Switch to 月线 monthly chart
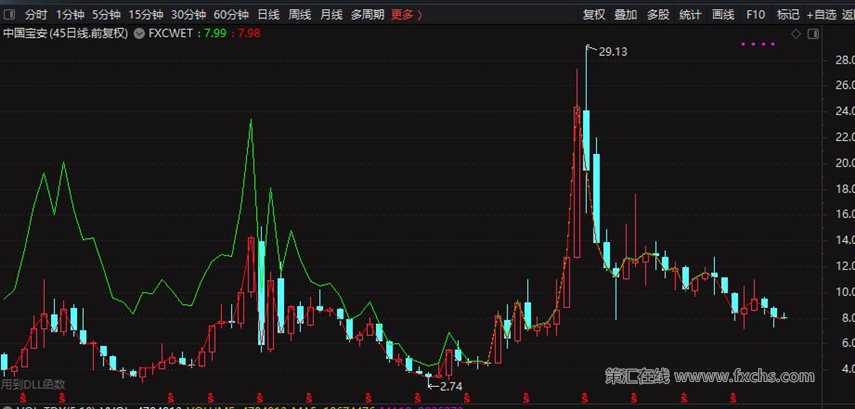The image size is (855, 409). [331, 15]
